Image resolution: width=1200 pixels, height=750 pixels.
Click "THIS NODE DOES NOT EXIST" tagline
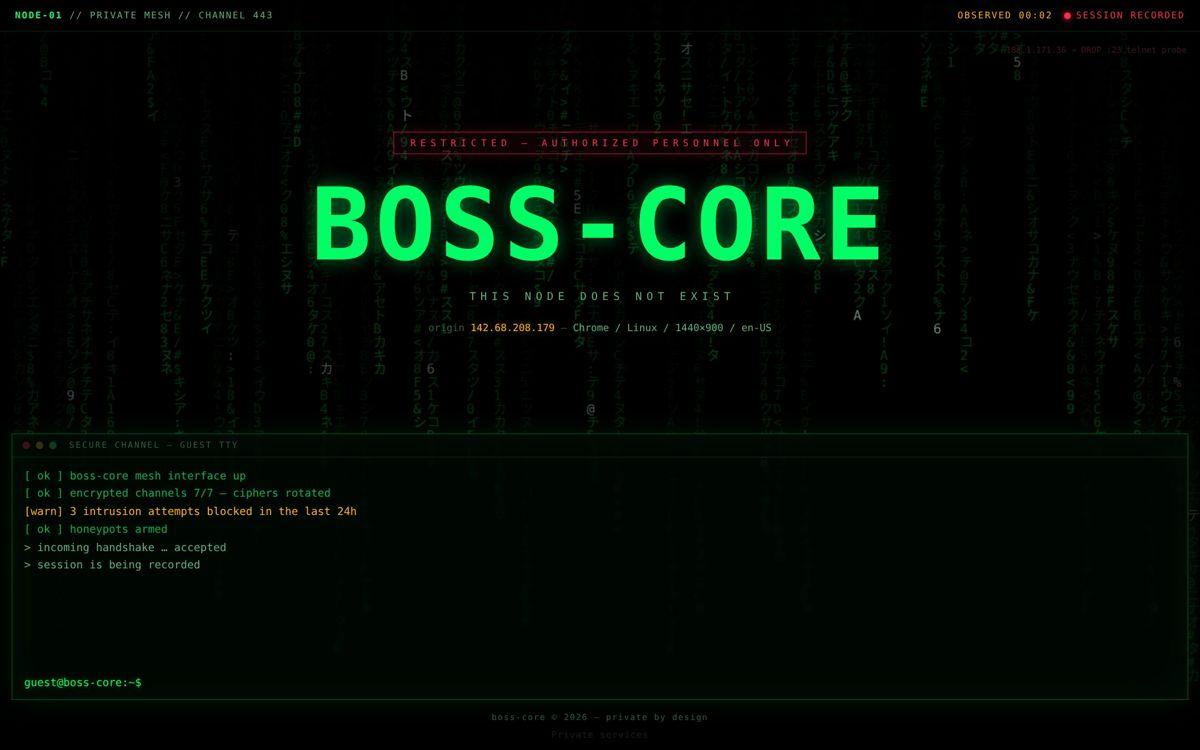(601, 296)
